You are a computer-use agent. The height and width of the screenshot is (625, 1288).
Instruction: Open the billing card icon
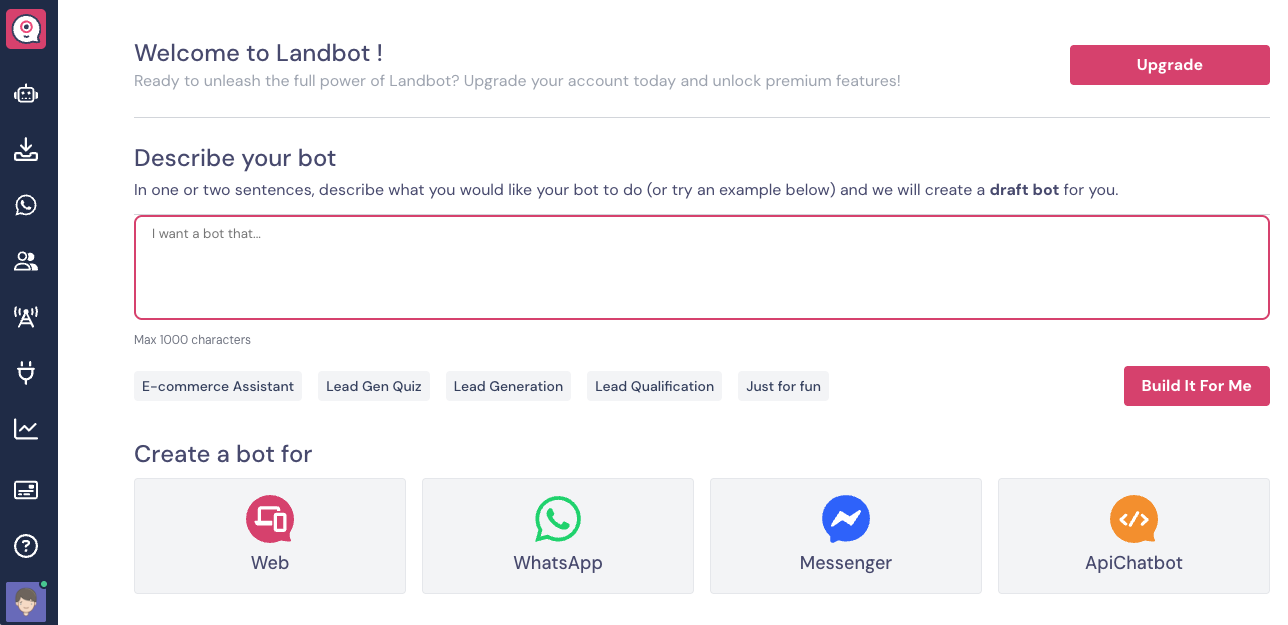click(26, 490)
